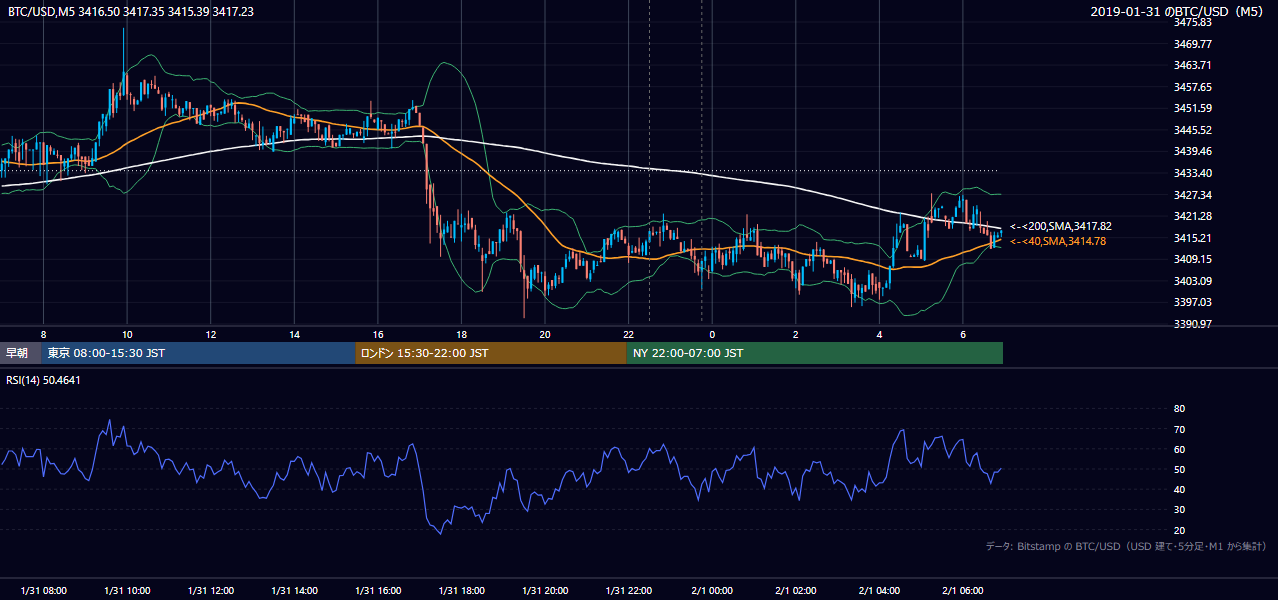Screen dimensions: 1278x600
Task: Click the ロンドン 15:30-22:00 JST session bar
Action: pos(491,353)
